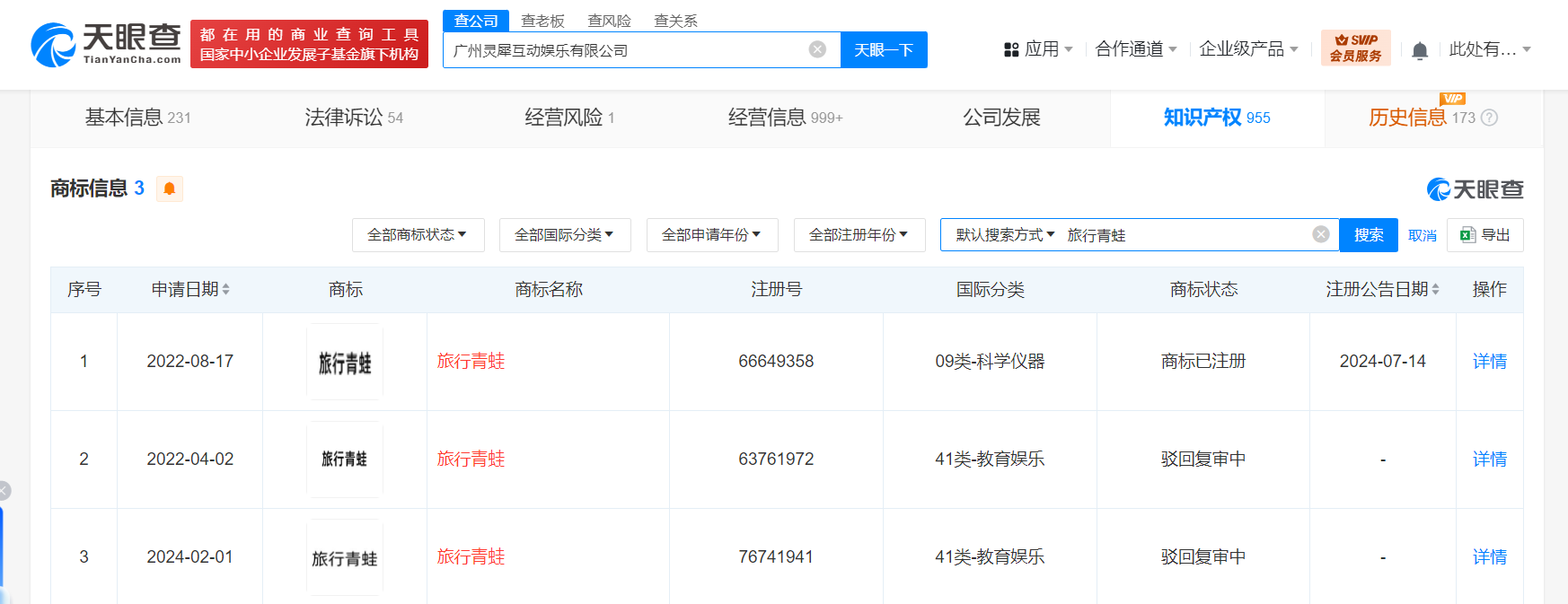Click the orange trademark alert bell
Viewport: 1568px width, 604px height.
169,188
